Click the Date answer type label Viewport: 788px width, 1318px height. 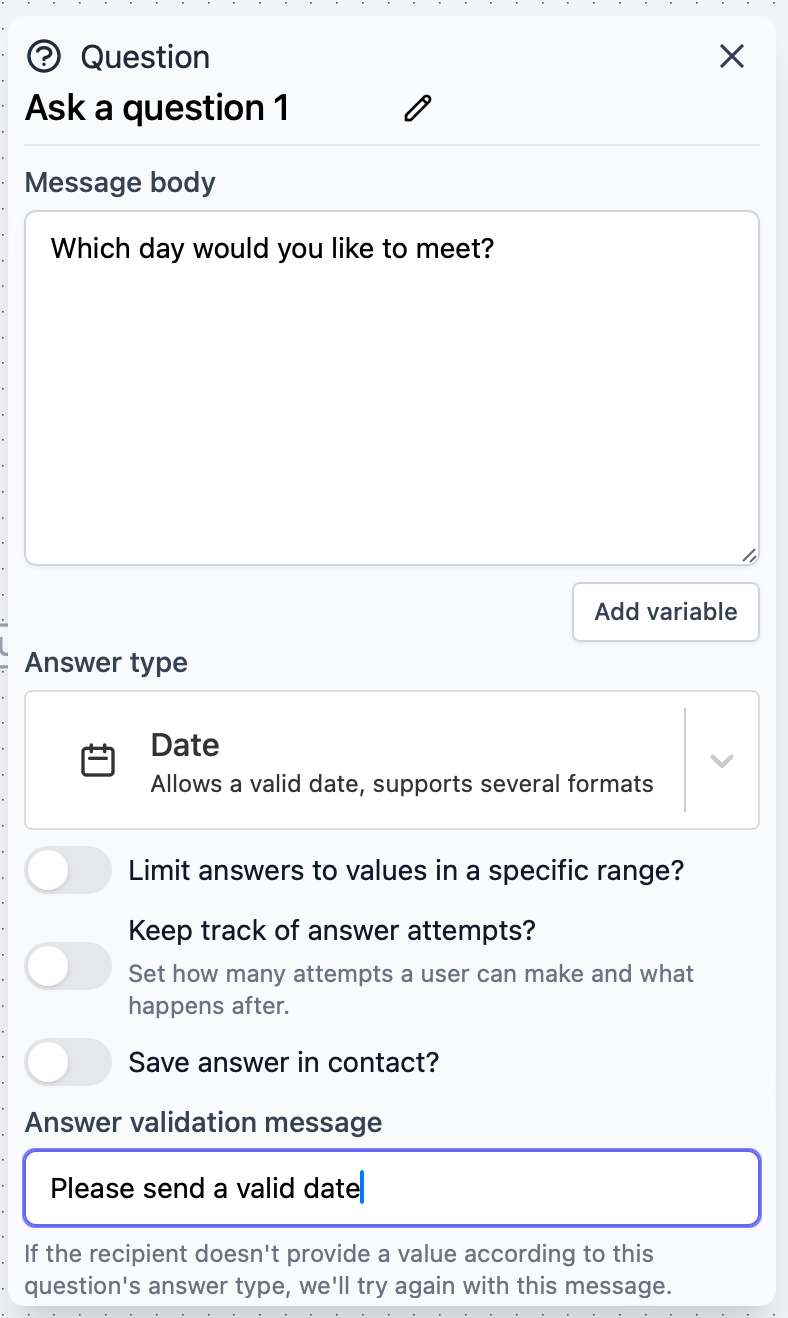(x=185, y=744)
